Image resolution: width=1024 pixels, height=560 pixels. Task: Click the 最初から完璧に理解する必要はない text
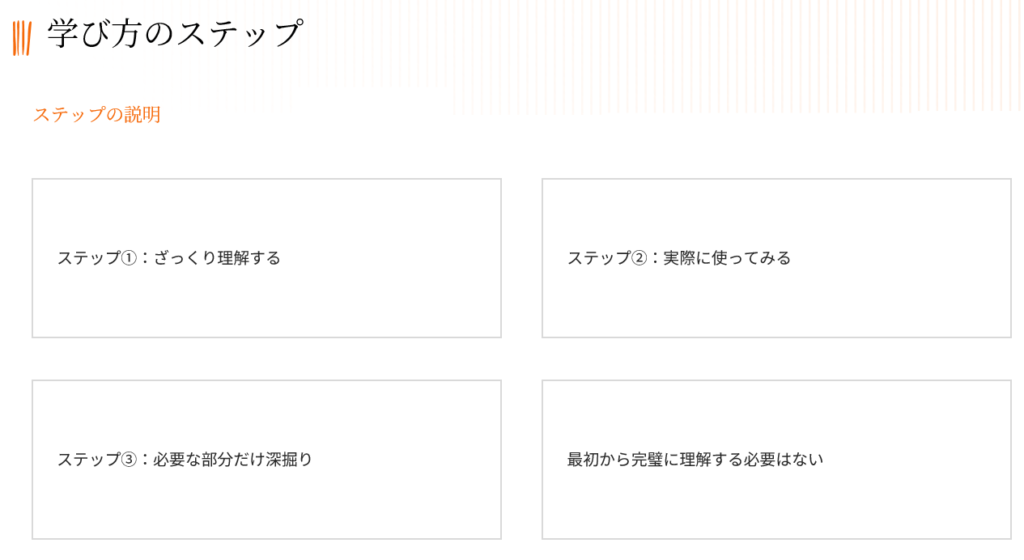695,460
